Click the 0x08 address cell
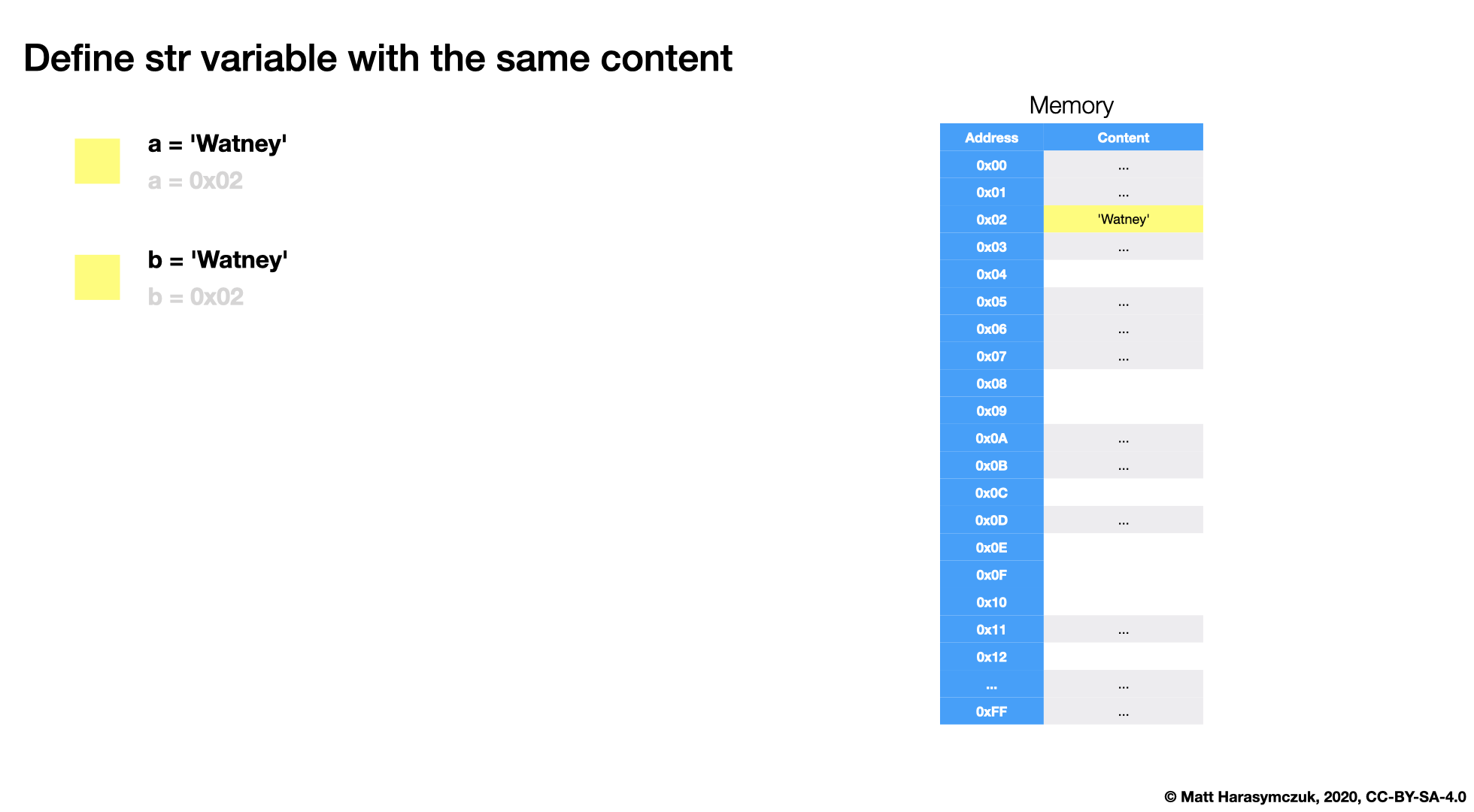The image size is (1474, 812). click(991, 383)
